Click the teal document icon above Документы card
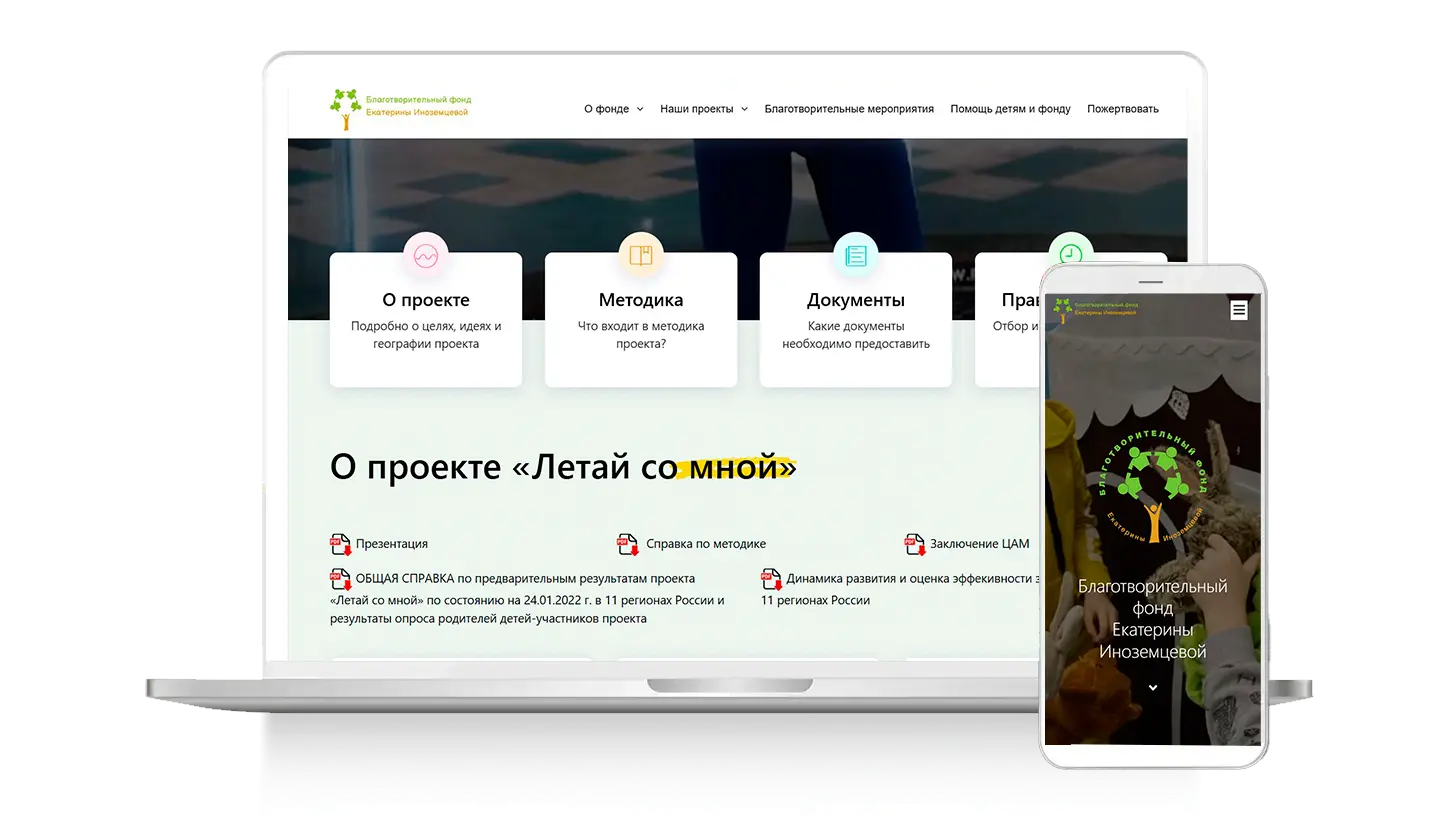 tap(855, 256)
